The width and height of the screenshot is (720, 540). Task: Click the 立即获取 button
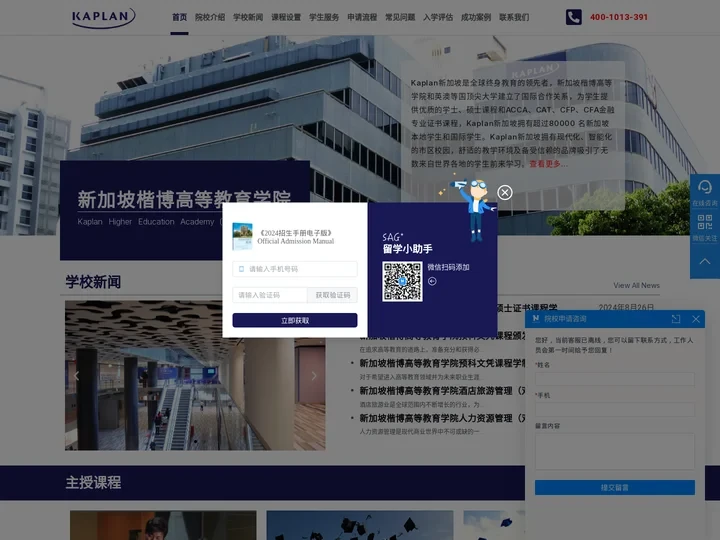point(295,321)
